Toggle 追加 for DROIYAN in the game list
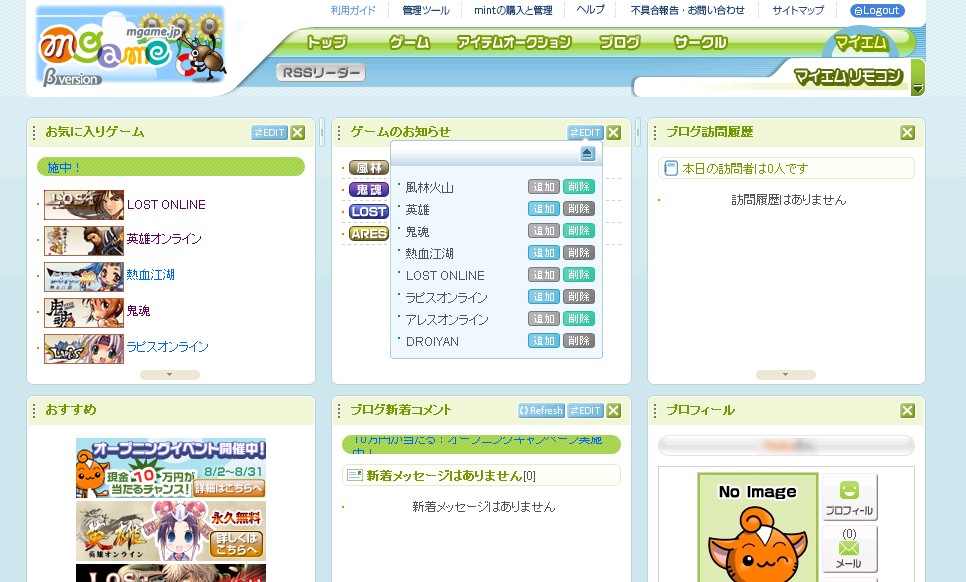The width and height of the screenshot is (966, 582). 543,341
